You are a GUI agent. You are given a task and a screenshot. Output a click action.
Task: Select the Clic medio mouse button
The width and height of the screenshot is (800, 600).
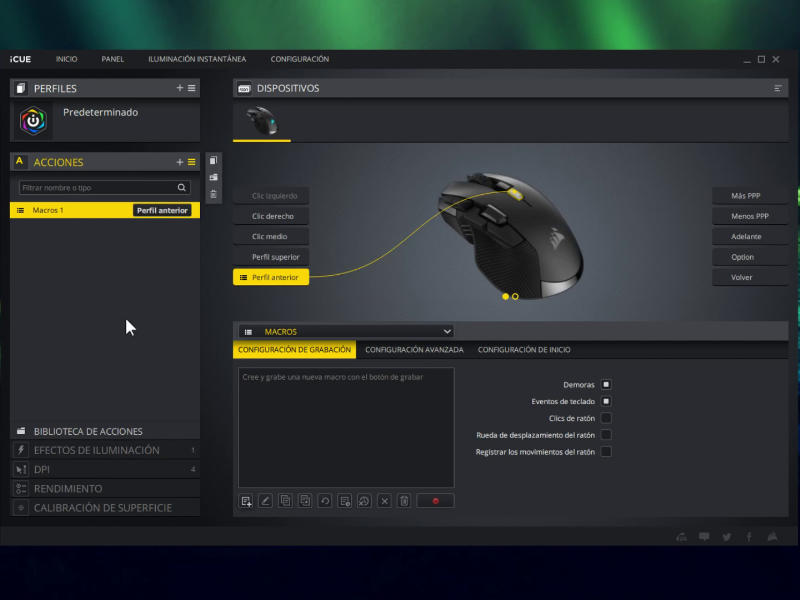tap(271, 237)
